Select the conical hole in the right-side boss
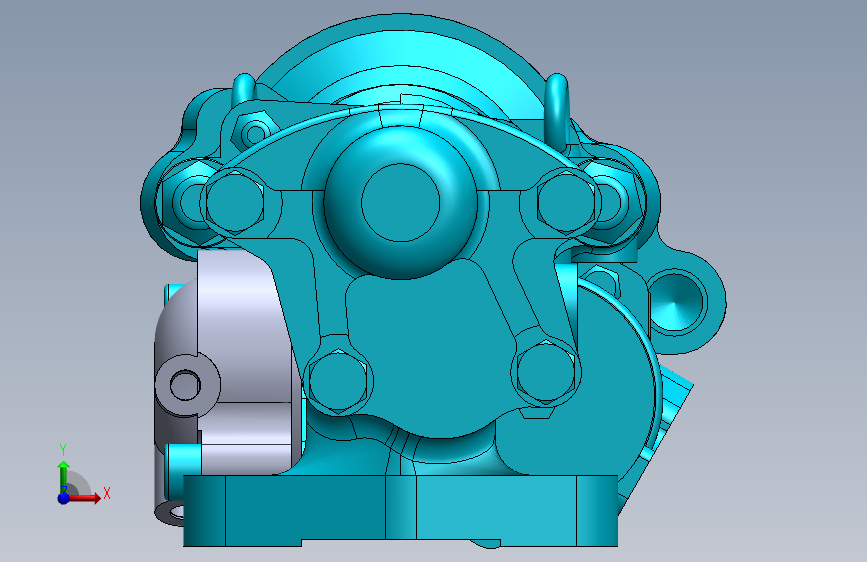 [x=677, y=303]
